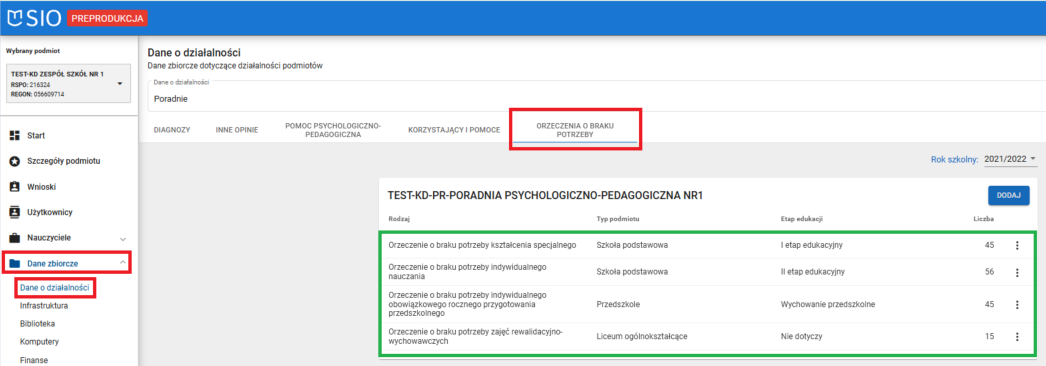Click the value 15 in Liczba column
The height and width of the screenshot is (366, 1046).
point(989,337)
